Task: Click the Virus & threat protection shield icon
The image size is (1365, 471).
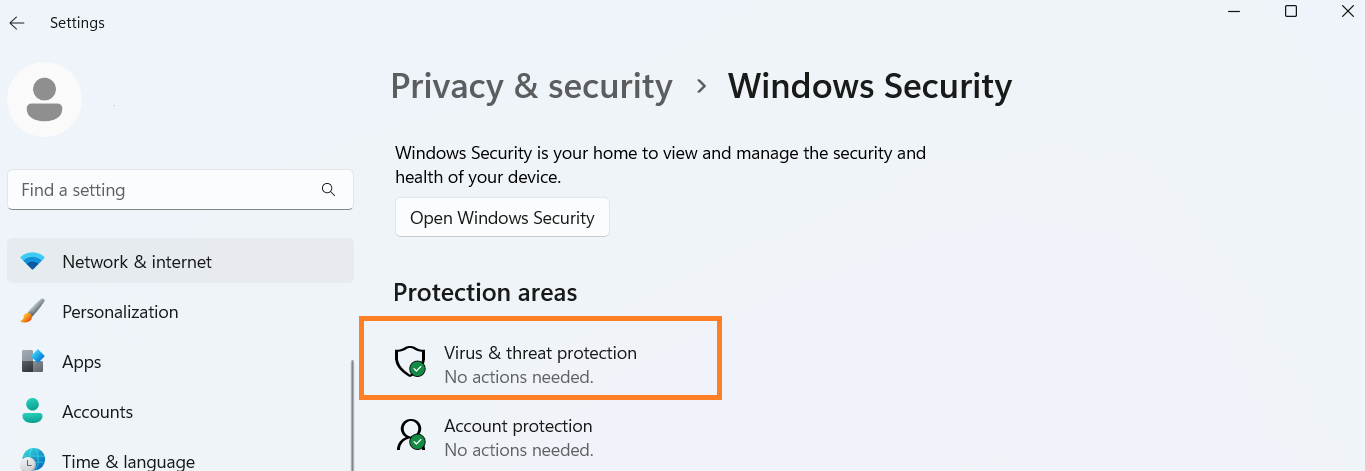Action: [x=410, y=362]
